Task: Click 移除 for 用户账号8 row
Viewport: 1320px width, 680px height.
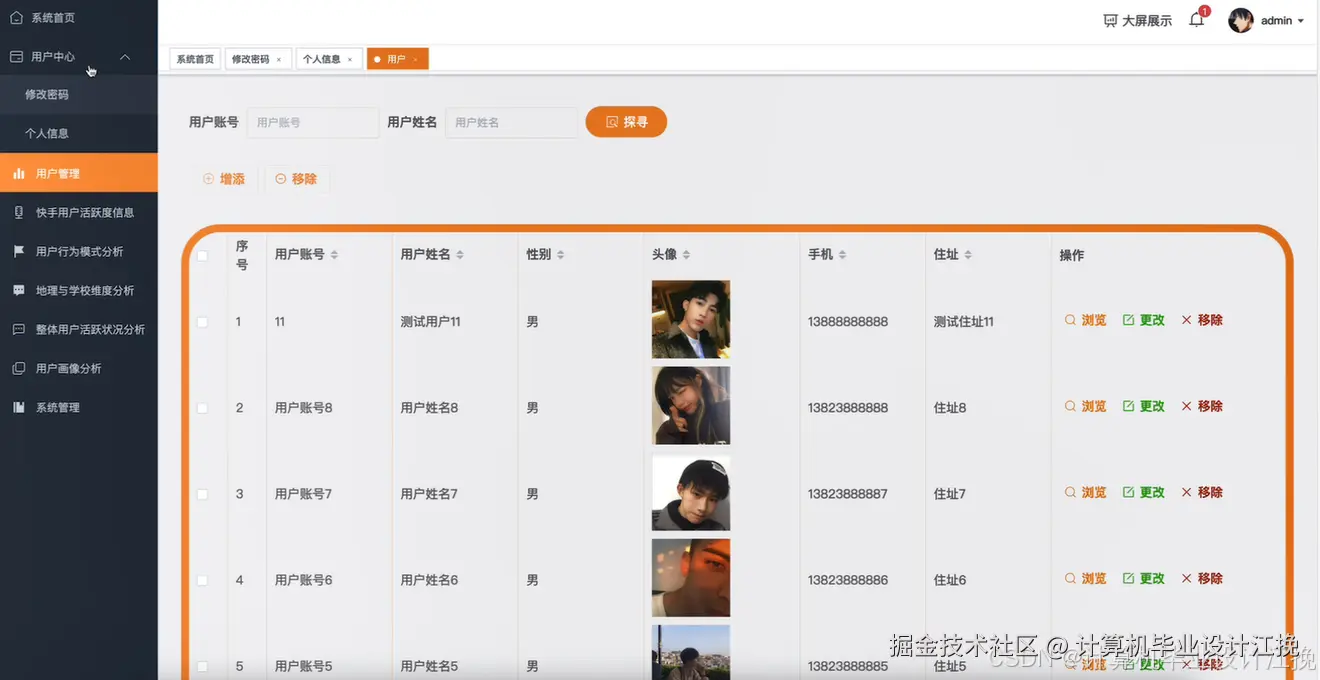Action: [x=1202, y=406]
